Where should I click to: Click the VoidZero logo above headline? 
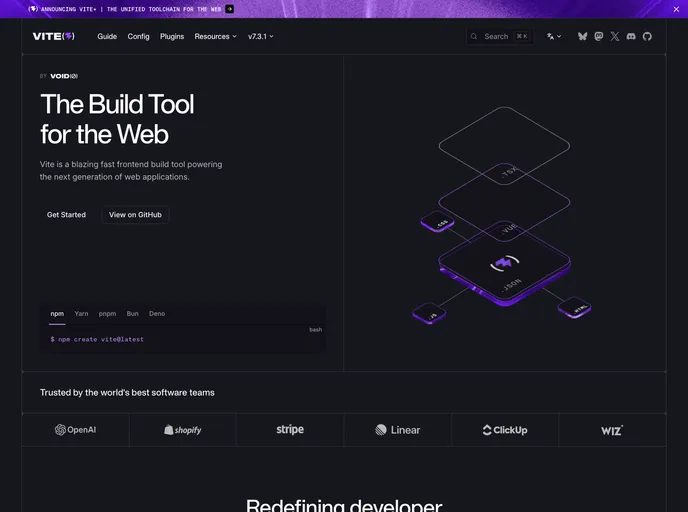pyautogui.click(x=64, y=76)
